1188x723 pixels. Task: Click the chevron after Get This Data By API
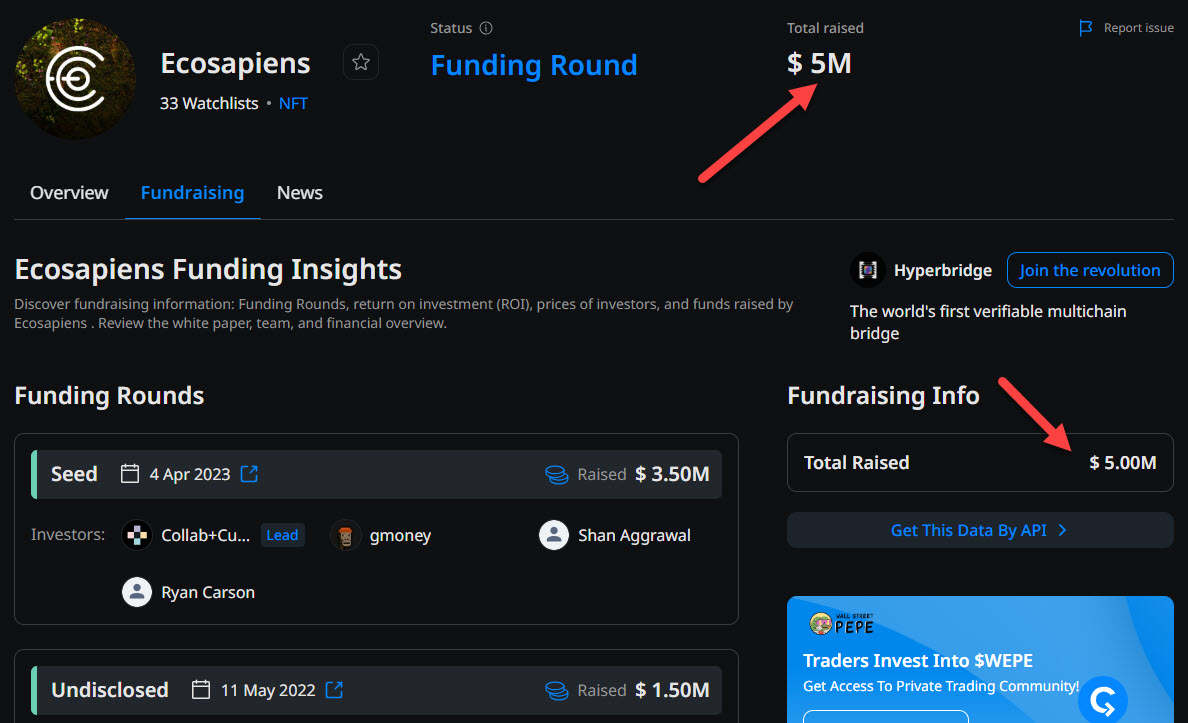pyautogui.click(x=1062, y=530)
